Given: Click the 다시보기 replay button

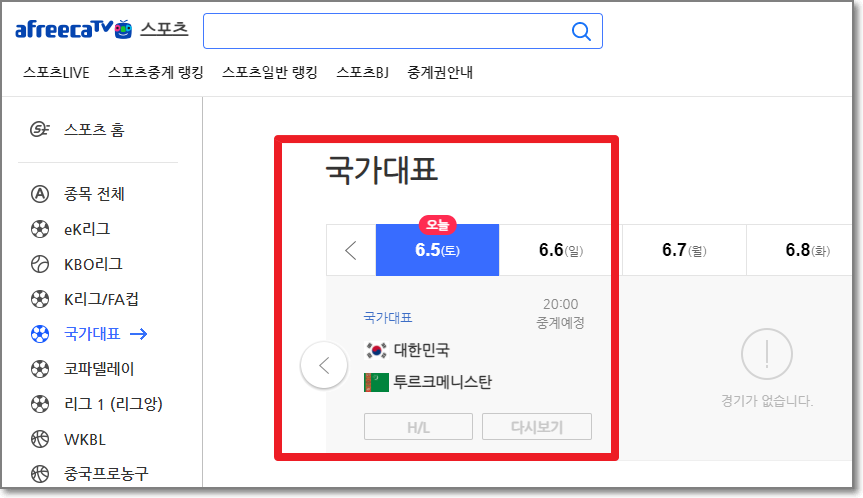Looking at the screenshot, I should [x=537, y=427].
